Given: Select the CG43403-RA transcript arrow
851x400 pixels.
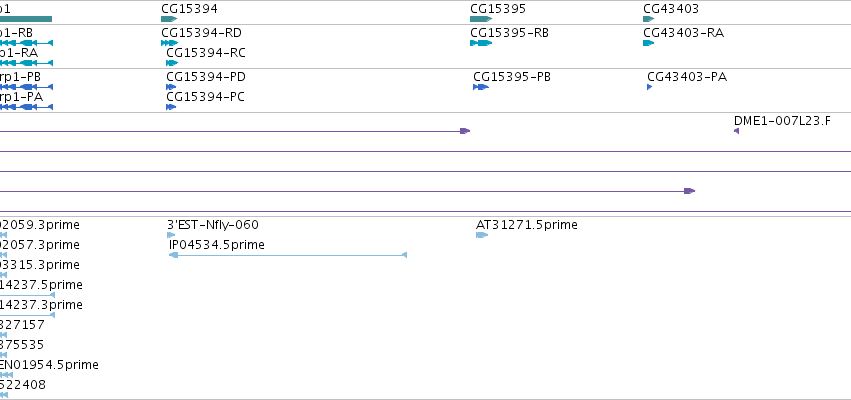Looking at the screenshot, I should 649,43.
